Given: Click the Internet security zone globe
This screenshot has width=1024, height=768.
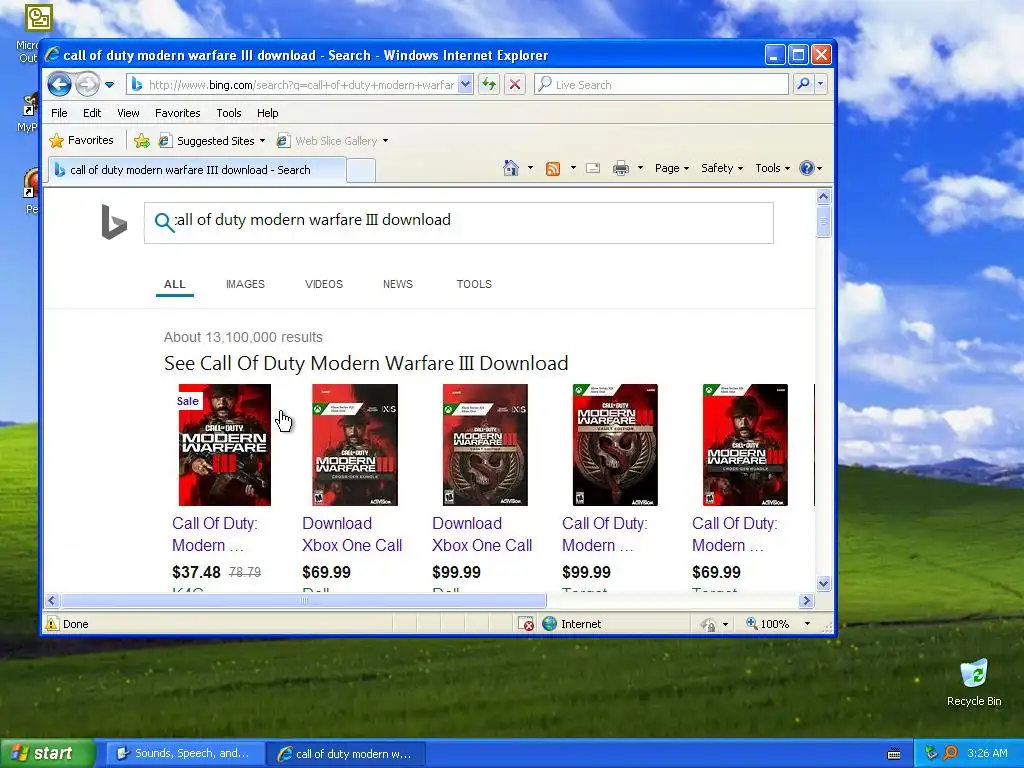Looking at the screenshot, I should (549, 624).
